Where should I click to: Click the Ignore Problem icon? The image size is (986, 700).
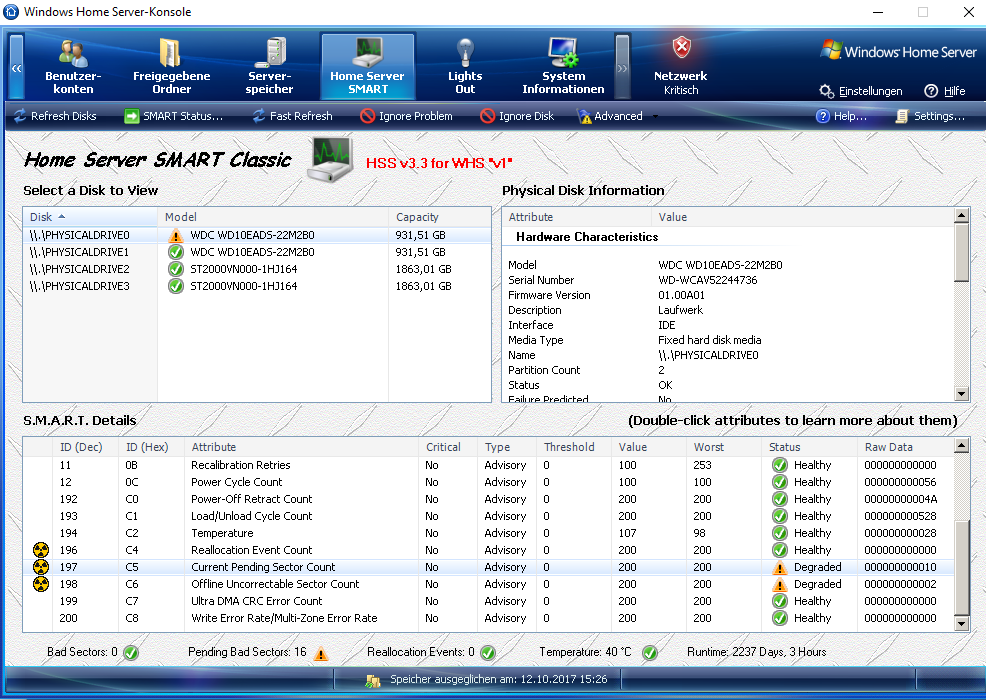[367, 116]
